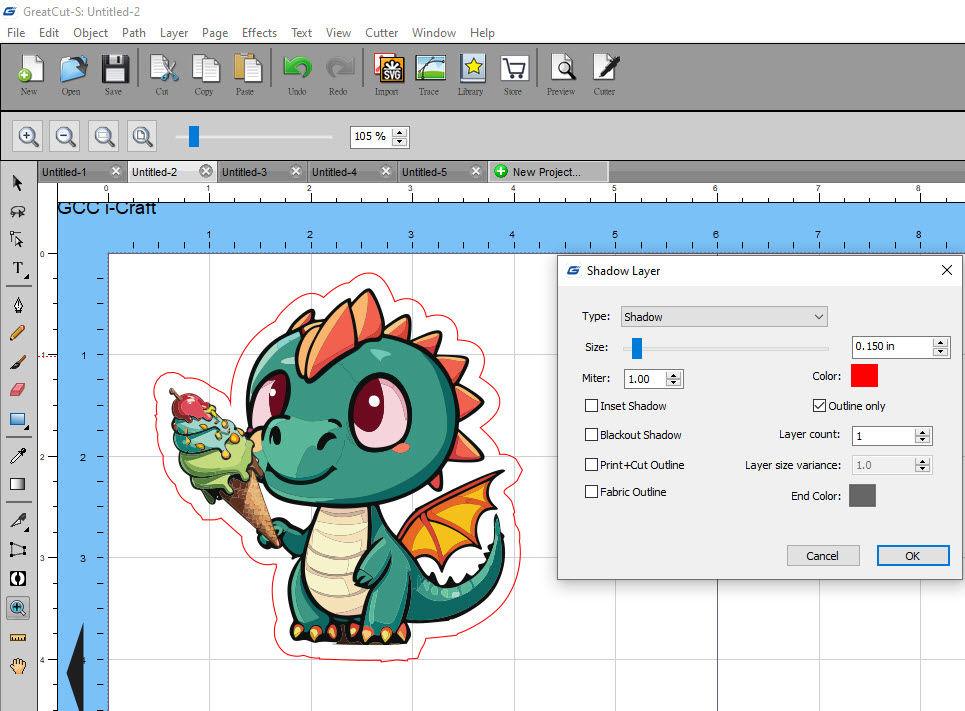Open the Effects menu
This screenshot has width=965, height=711.
point(259,33)
